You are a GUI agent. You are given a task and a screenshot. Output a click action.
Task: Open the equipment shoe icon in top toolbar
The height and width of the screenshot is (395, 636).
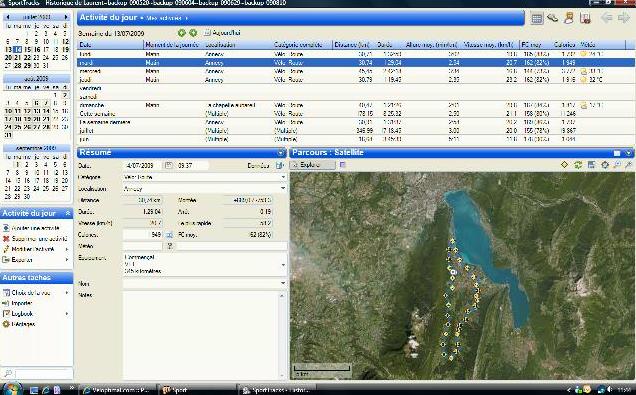pyautogui.click(x=552, y=18)
